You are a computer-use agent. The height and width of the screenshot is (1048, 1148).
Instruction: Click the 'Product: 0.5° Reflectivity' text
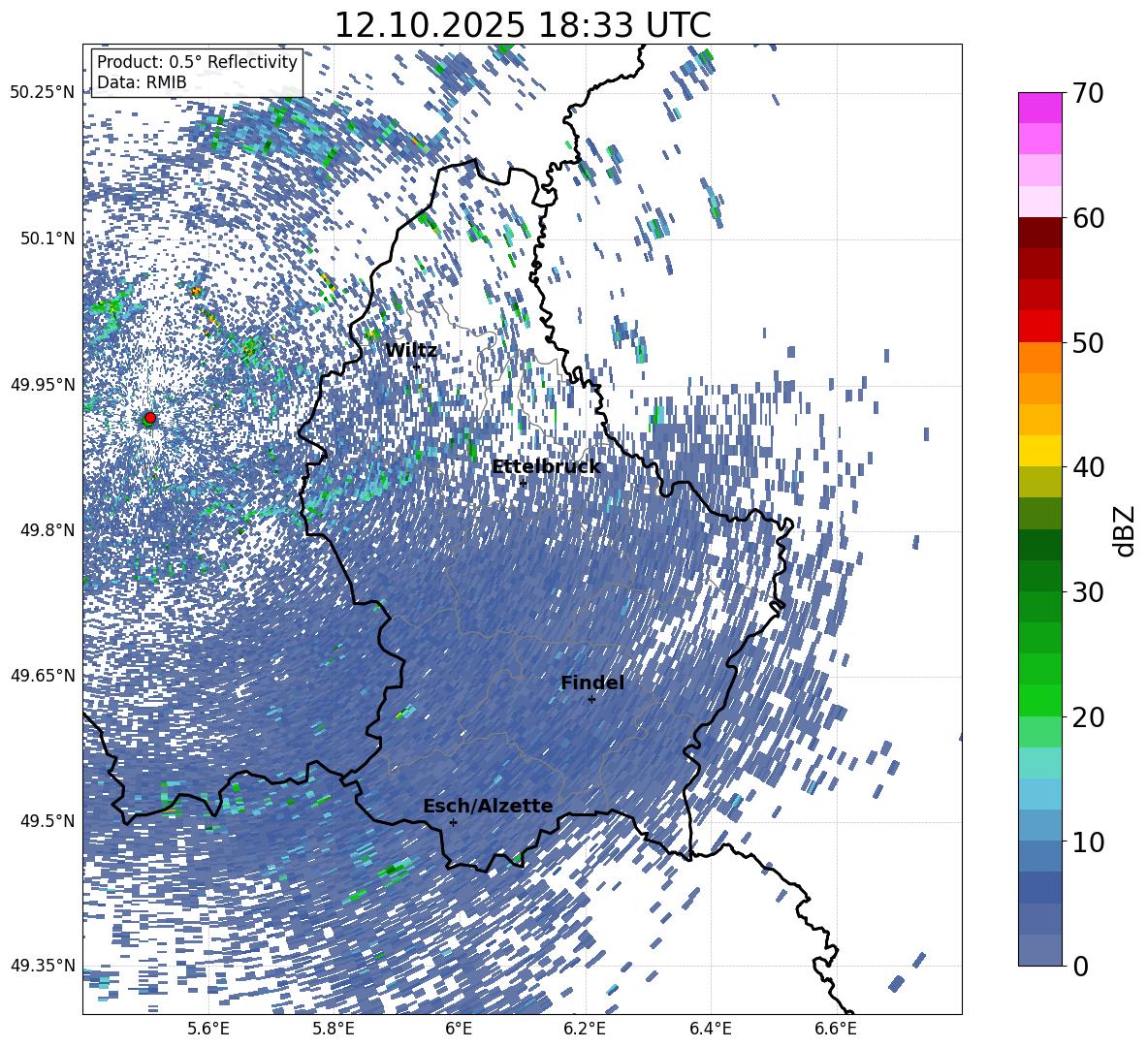[x=197, y=62]
